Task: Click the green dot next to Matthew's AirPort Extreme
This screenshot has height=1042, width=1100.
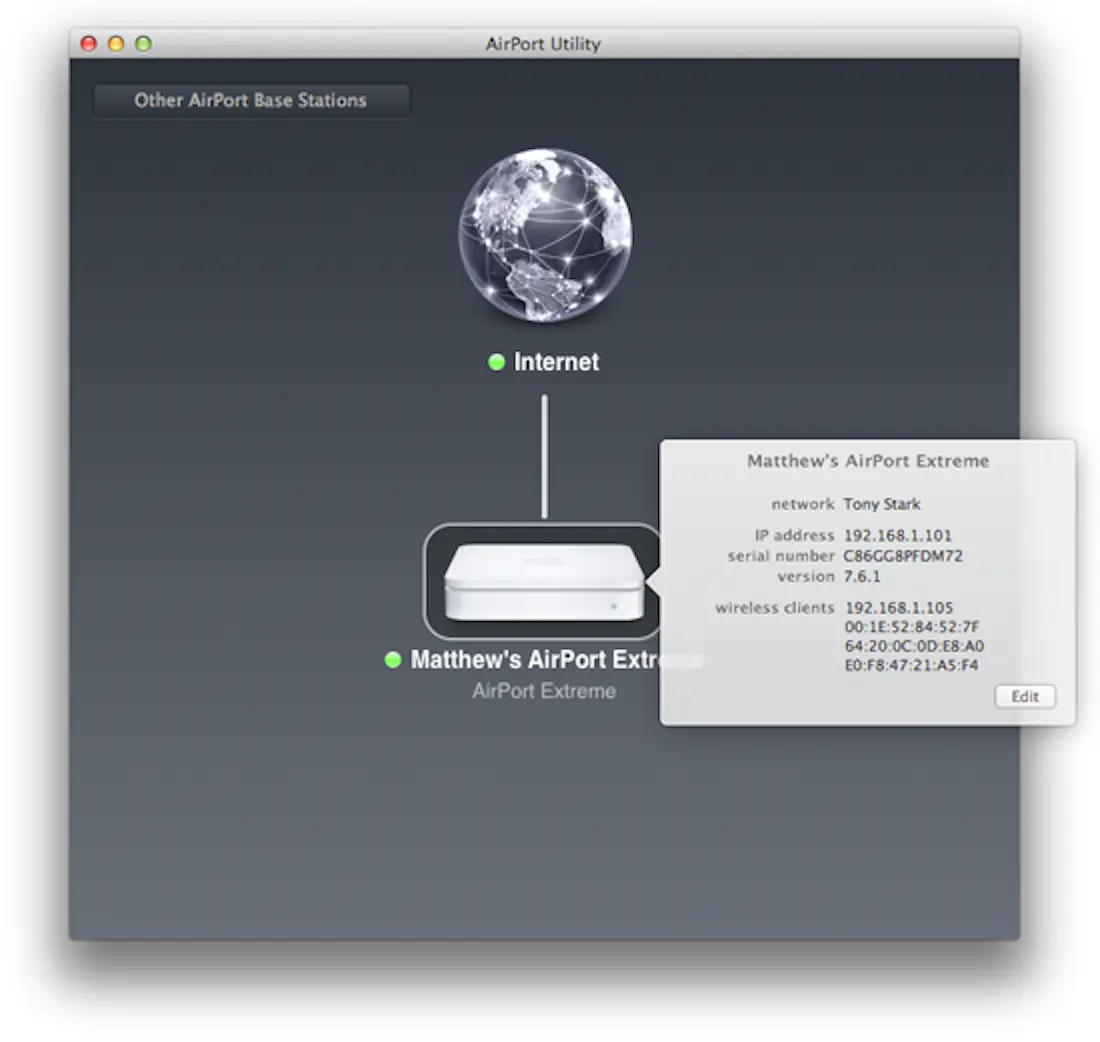Action: (392, 660)
